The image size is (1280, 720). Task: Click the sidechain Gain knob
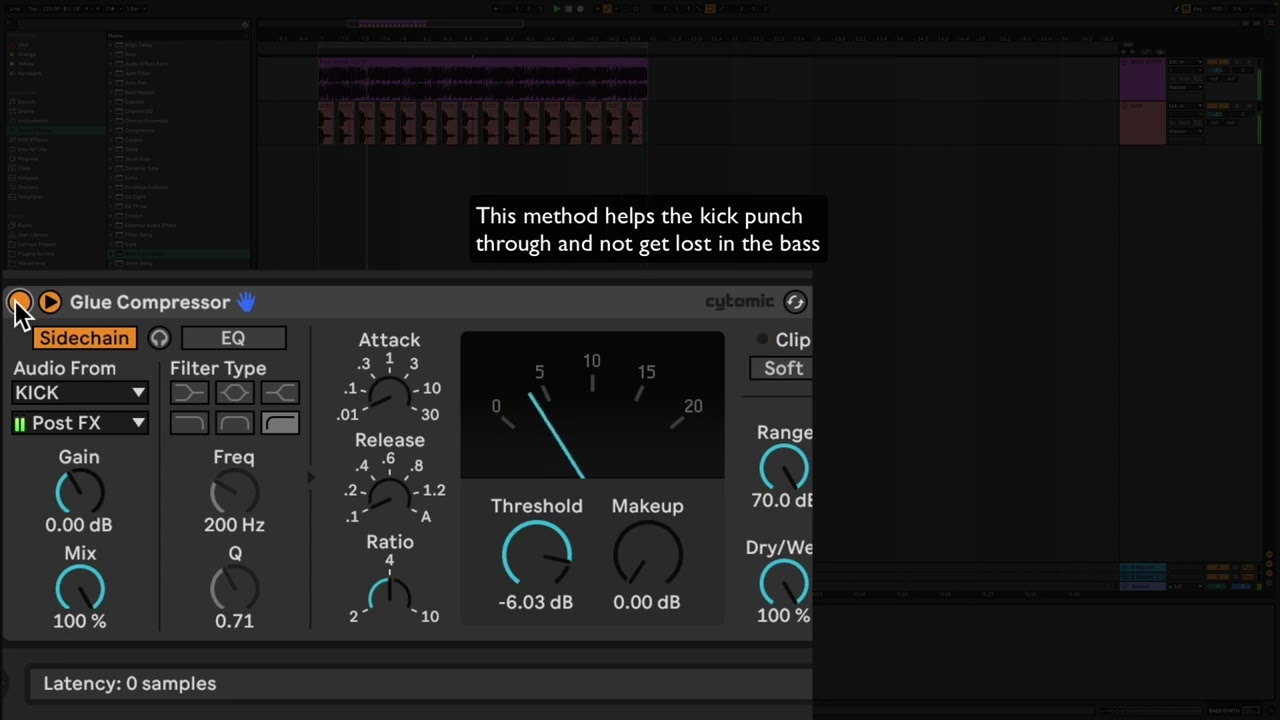pyautogui.click(x=79, y=492)
